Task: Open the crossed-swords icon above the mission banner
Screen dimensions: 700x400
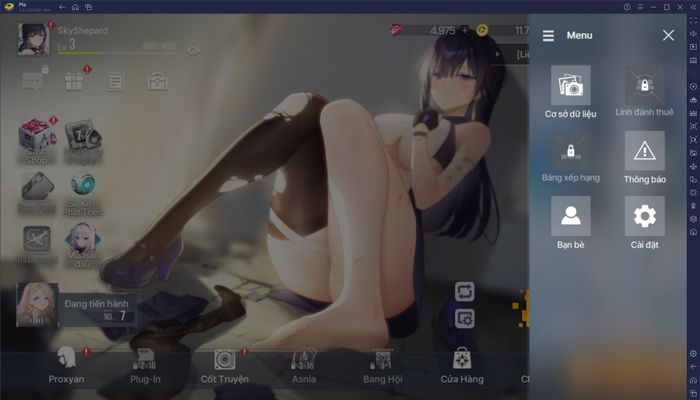Action: [x=37, y=244]
